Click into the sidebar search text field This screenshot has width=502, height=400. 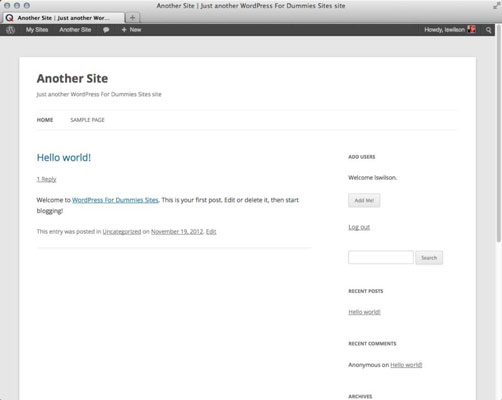click(x=381, y=257)
